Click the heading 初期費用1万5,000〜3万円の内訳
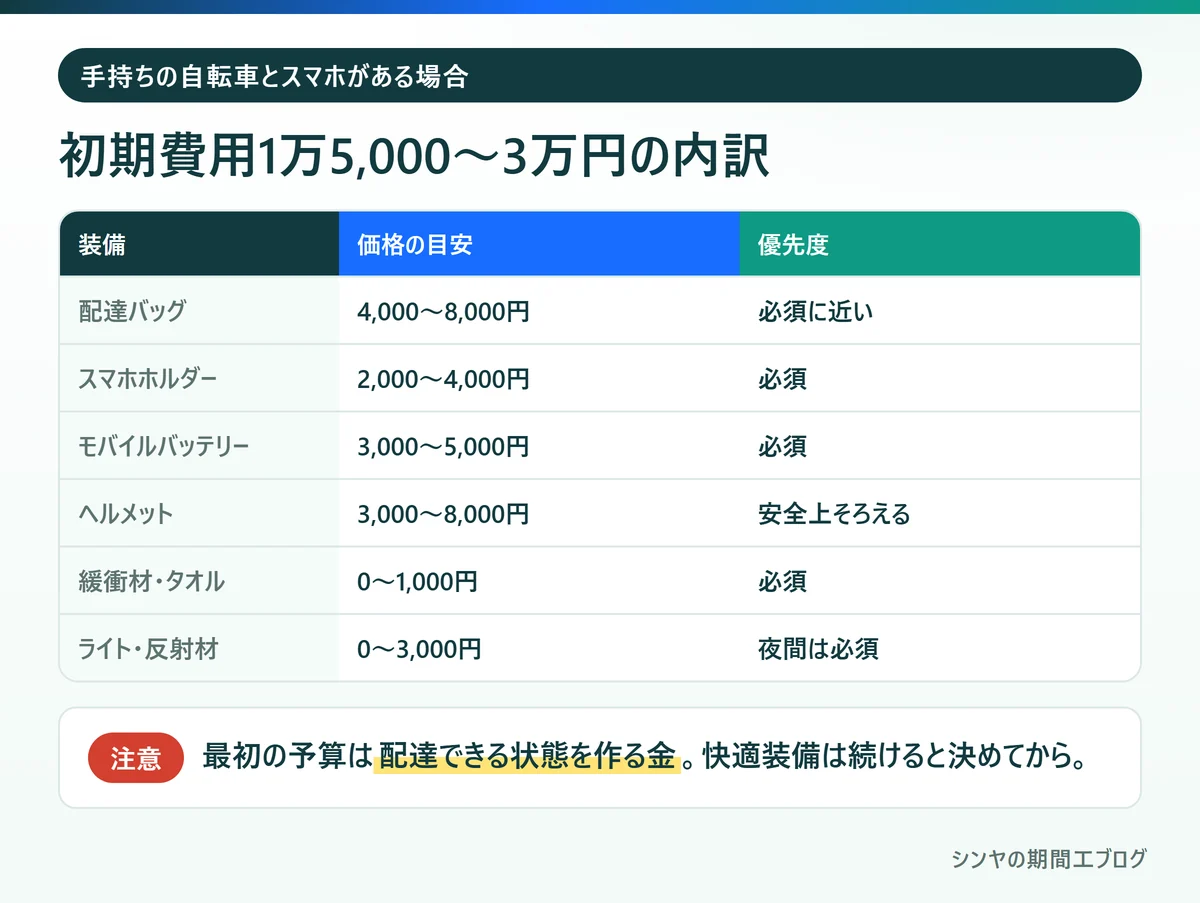The height and width of the screenshot is (903, 1200). (414, 156)
